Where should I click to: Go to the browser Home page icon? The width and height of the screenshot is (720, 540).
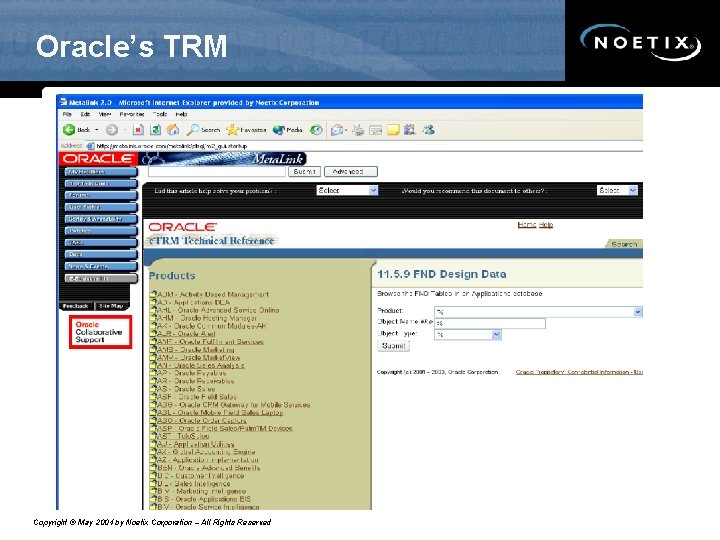click(x=173, y=130)
